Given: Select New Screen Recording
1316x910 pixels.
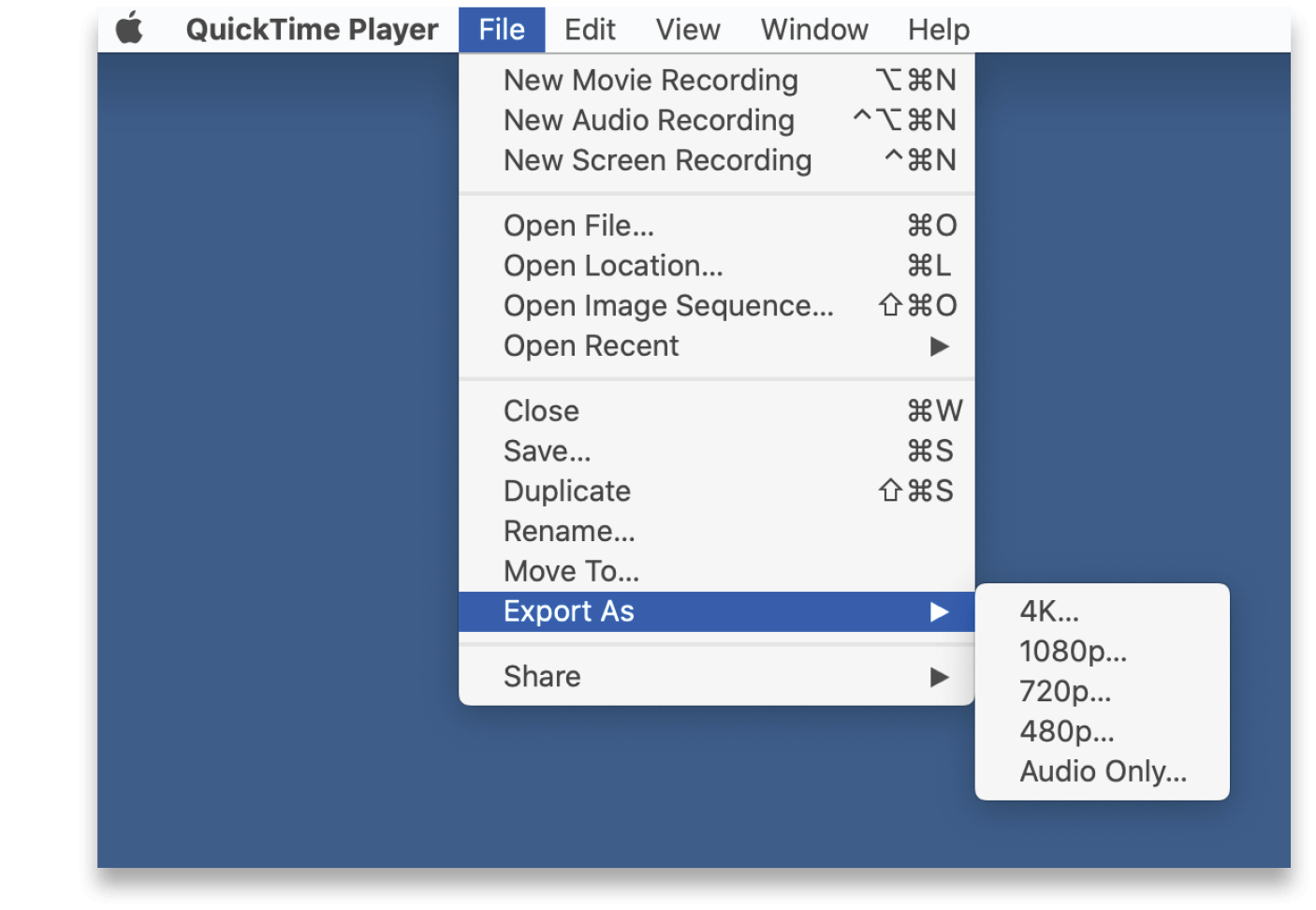Looking at the screenshot, I should pyautogui.click(x=717, y=161).
